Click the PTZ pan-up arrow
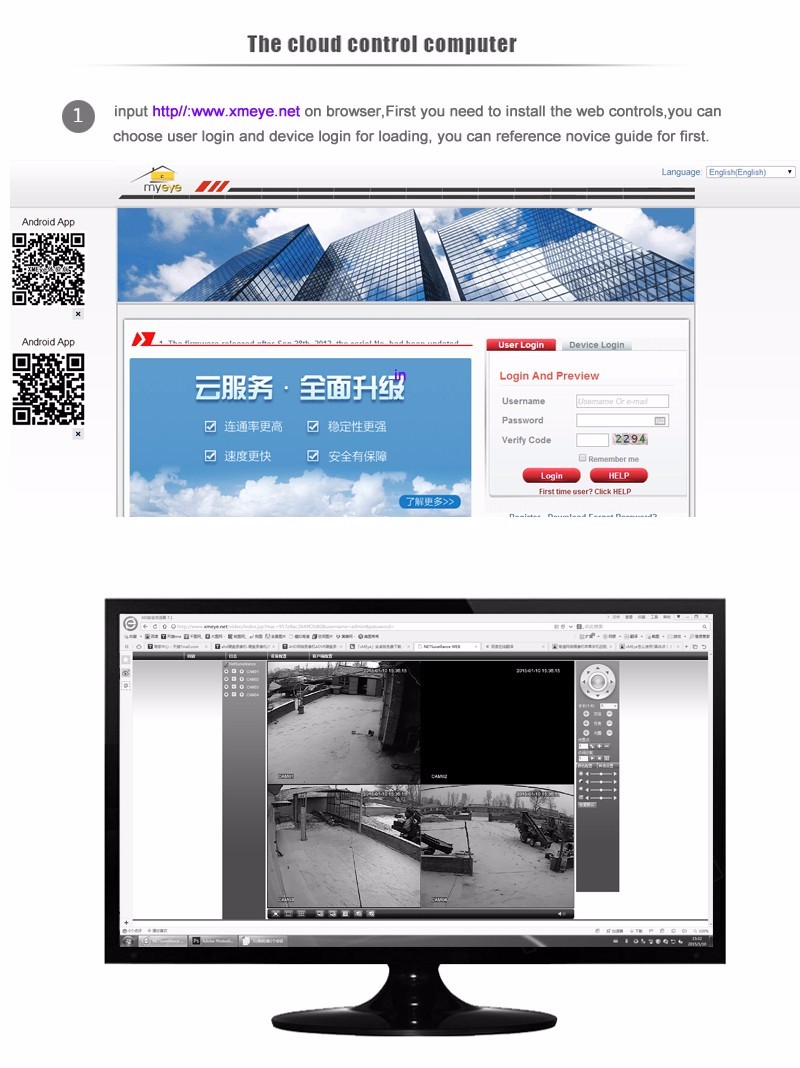Viewport: 800px width, 1068px height. click(x=597, y=667)
